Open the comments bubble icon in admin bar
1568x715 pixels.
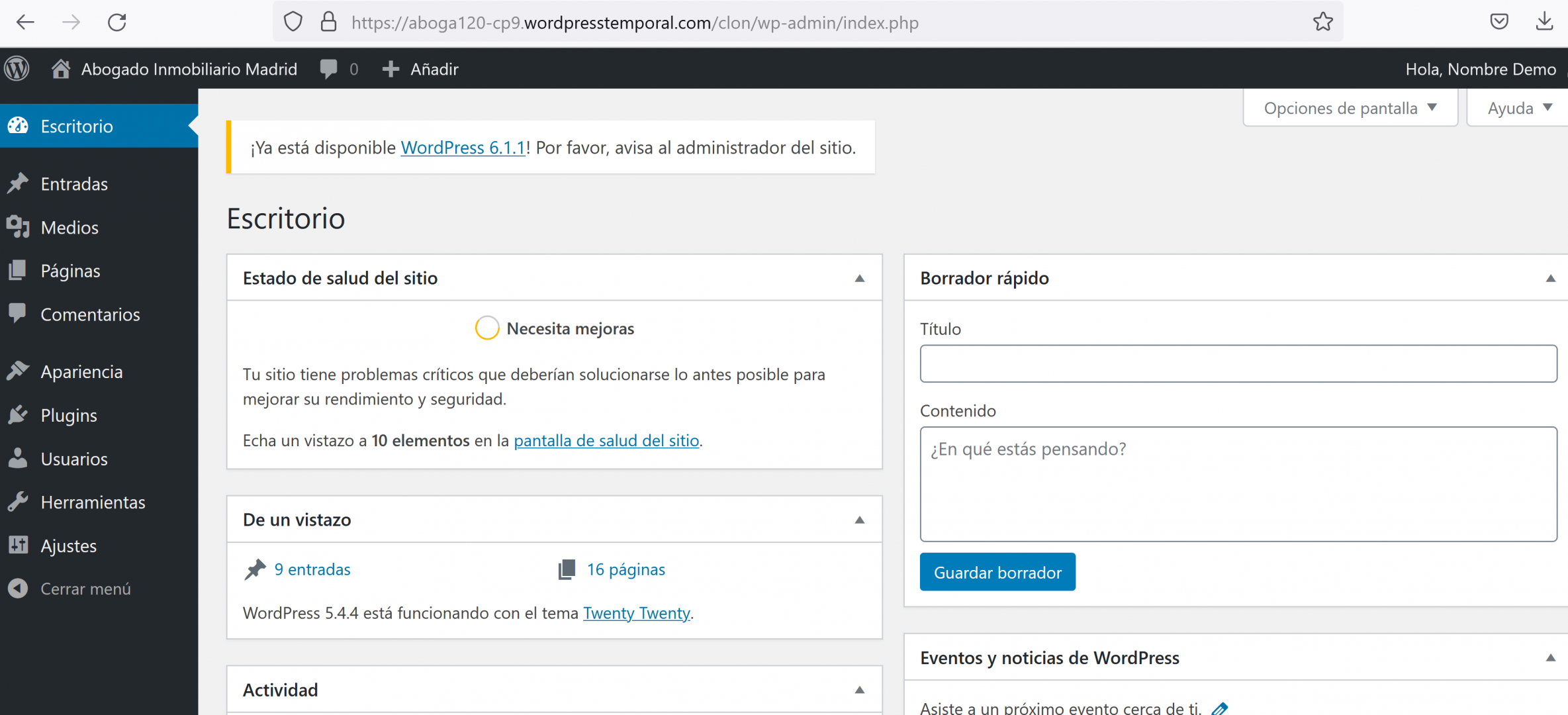(x=328, y=69)
